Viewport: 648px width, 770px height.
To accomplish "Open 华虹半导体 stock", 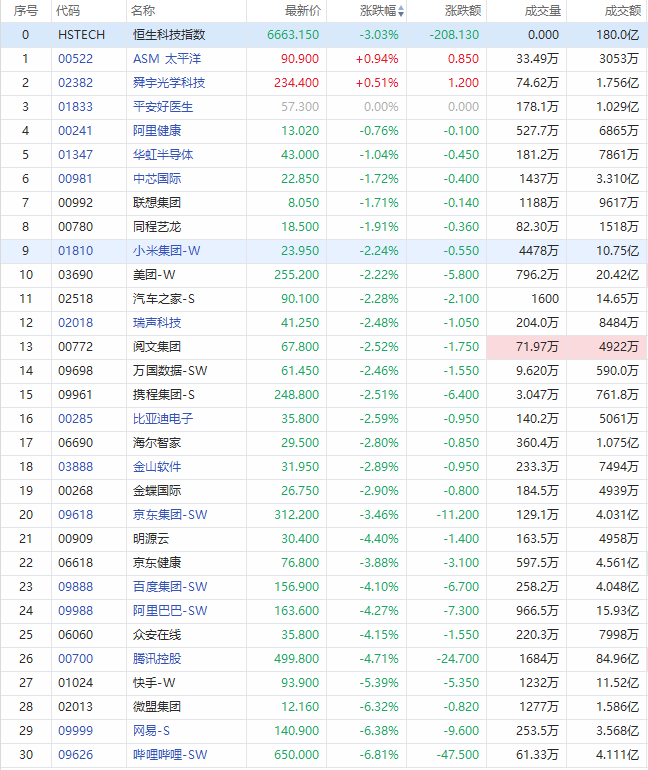I will (x=163, y=155).
